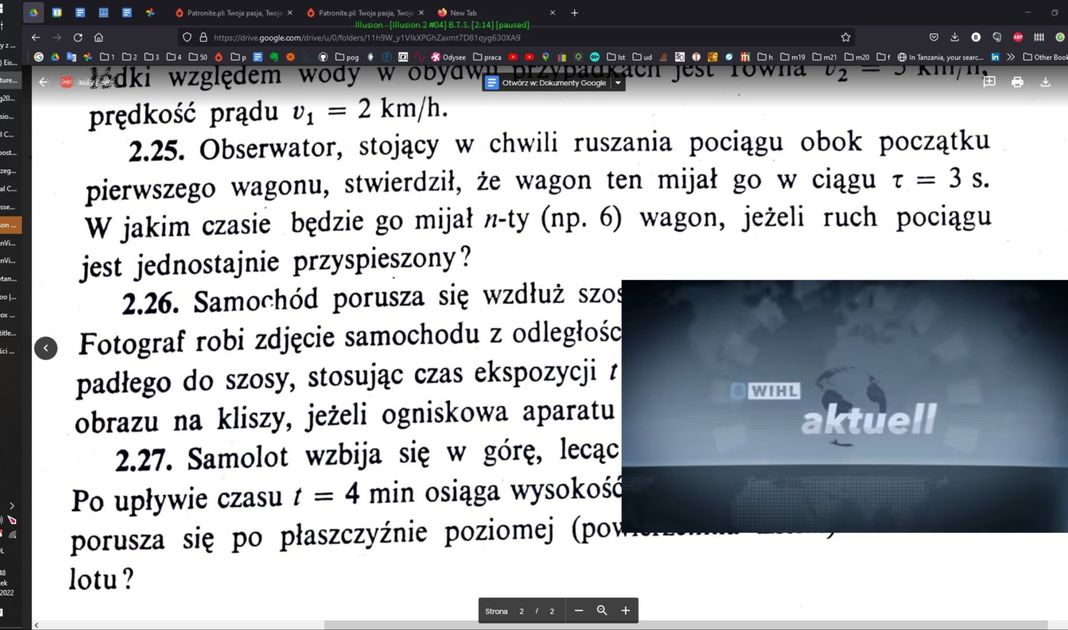The image size is (1068, 630).
Task: Click the magnifier reset zoom icon
Action: click(x=602, y=611)
